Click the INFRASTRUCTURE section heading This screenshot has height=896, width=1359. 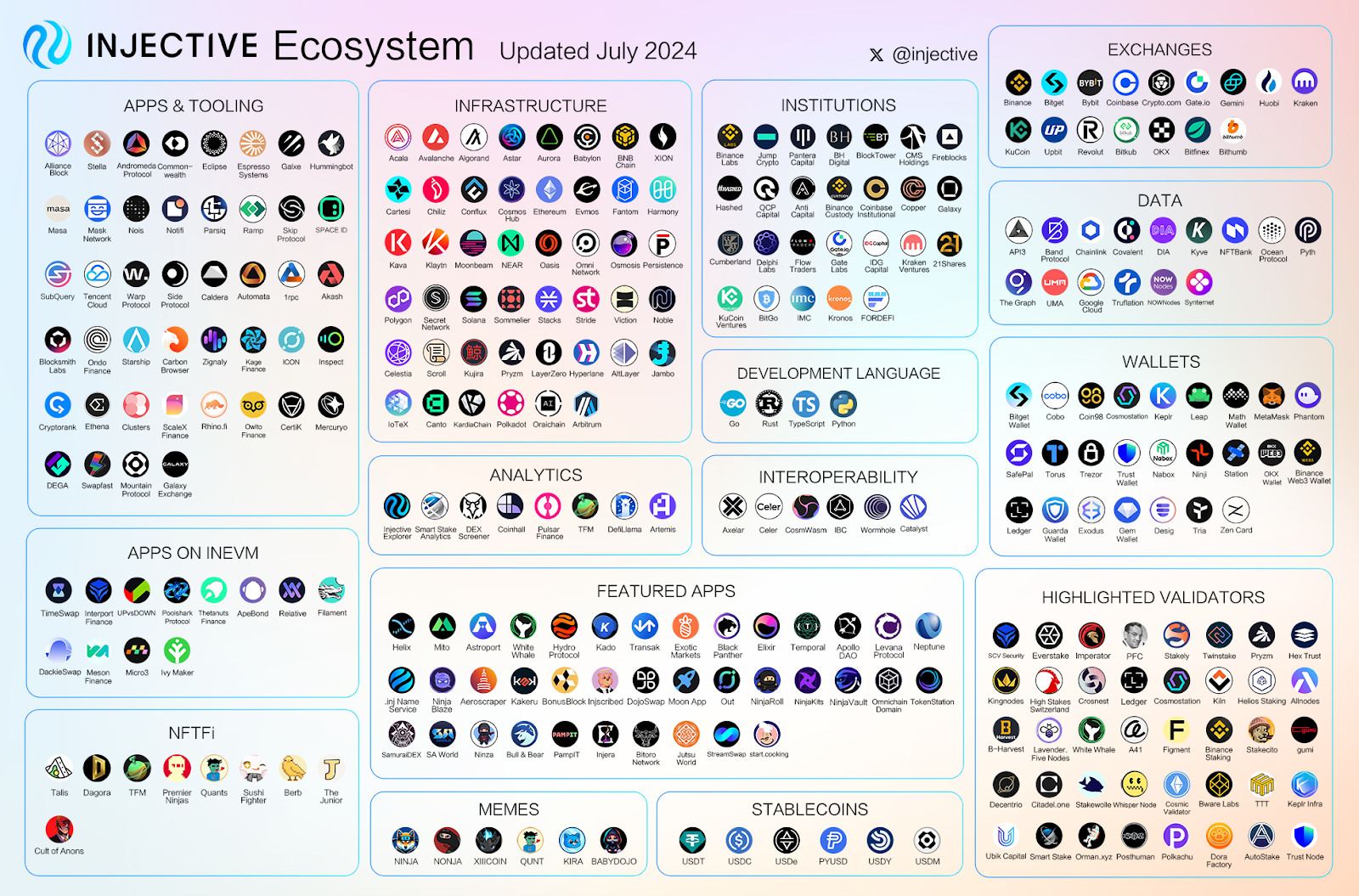[531, 106]
